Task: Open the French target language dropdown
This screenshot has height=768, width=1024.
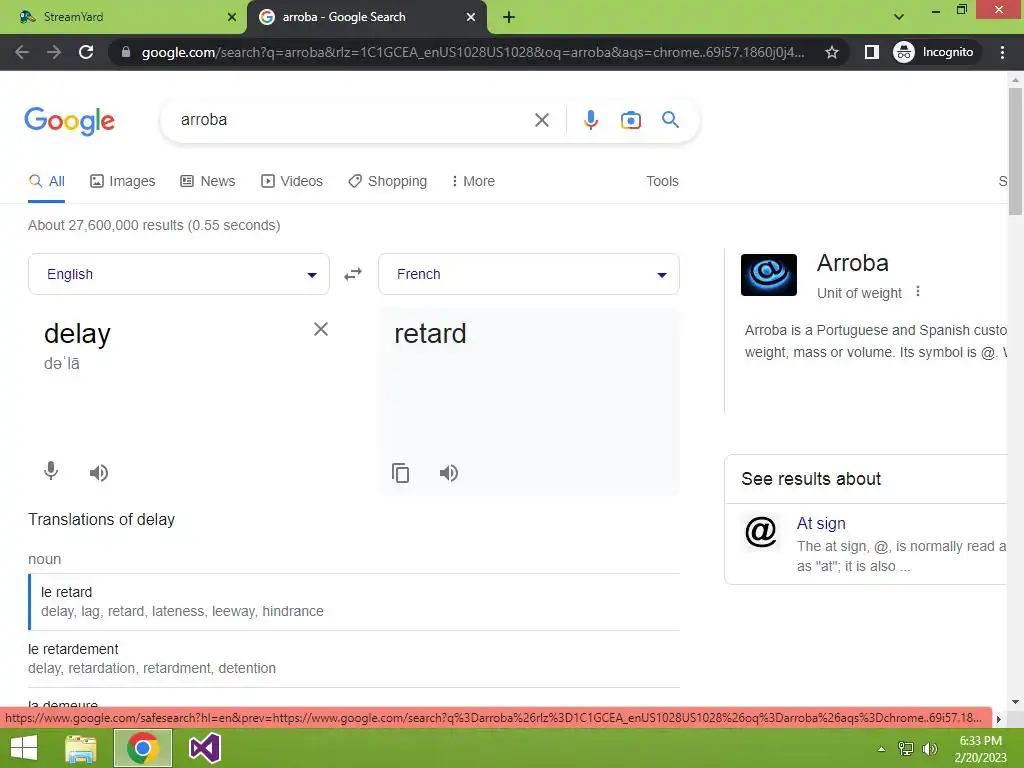Action: pos(529,274)
